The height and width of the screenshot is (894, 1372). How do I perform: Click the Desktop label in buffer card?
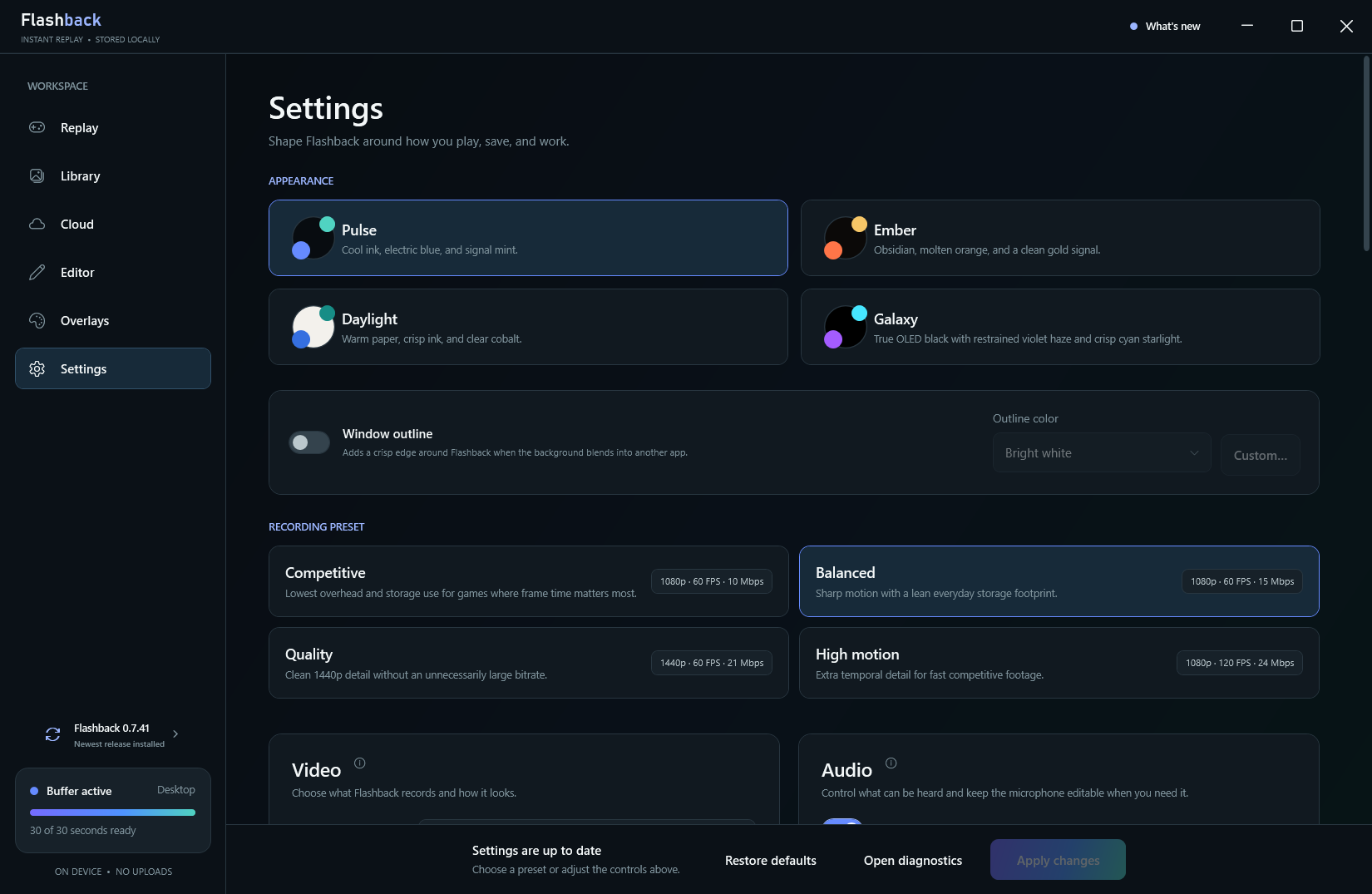coord(176,789)
